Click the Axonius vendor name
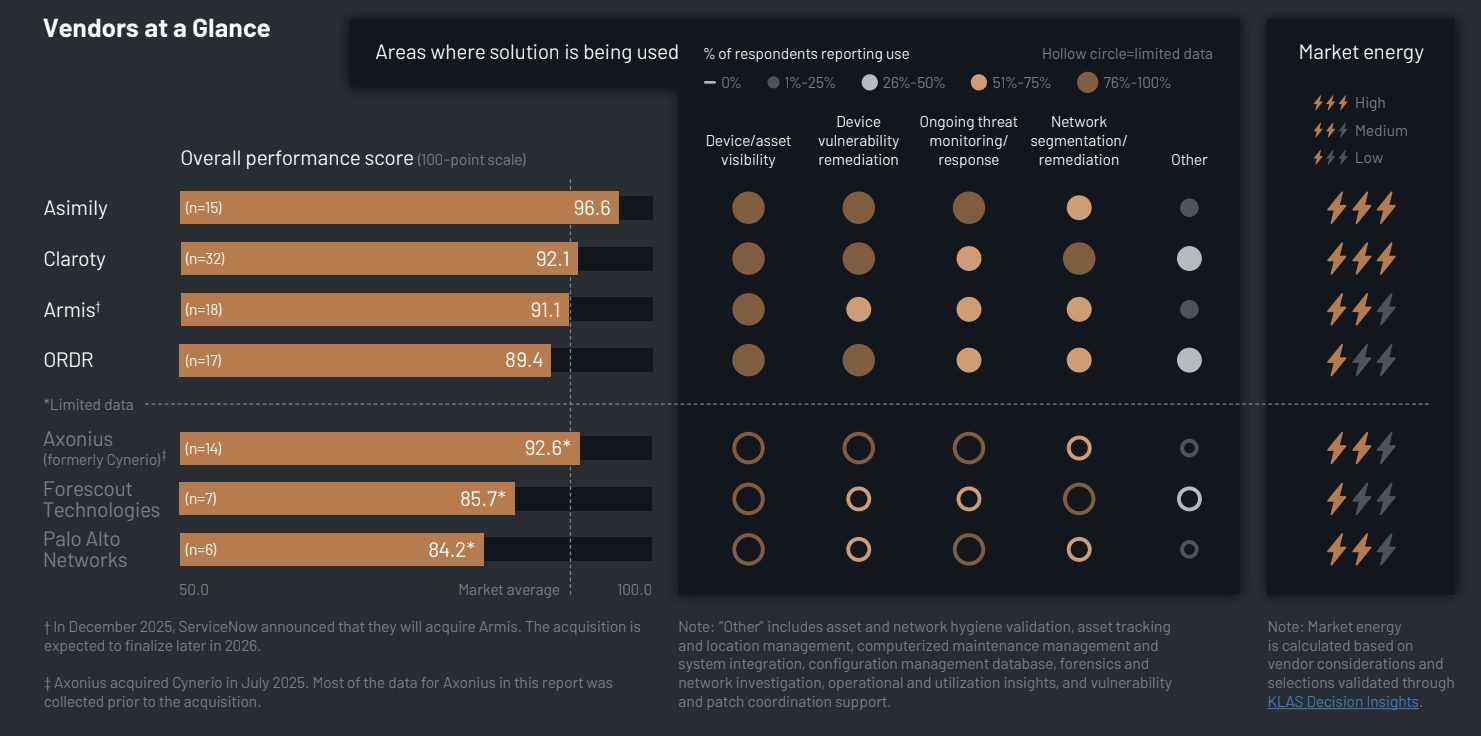Image resolution: width=1481 pixels, height=736 pixels. 78,439
